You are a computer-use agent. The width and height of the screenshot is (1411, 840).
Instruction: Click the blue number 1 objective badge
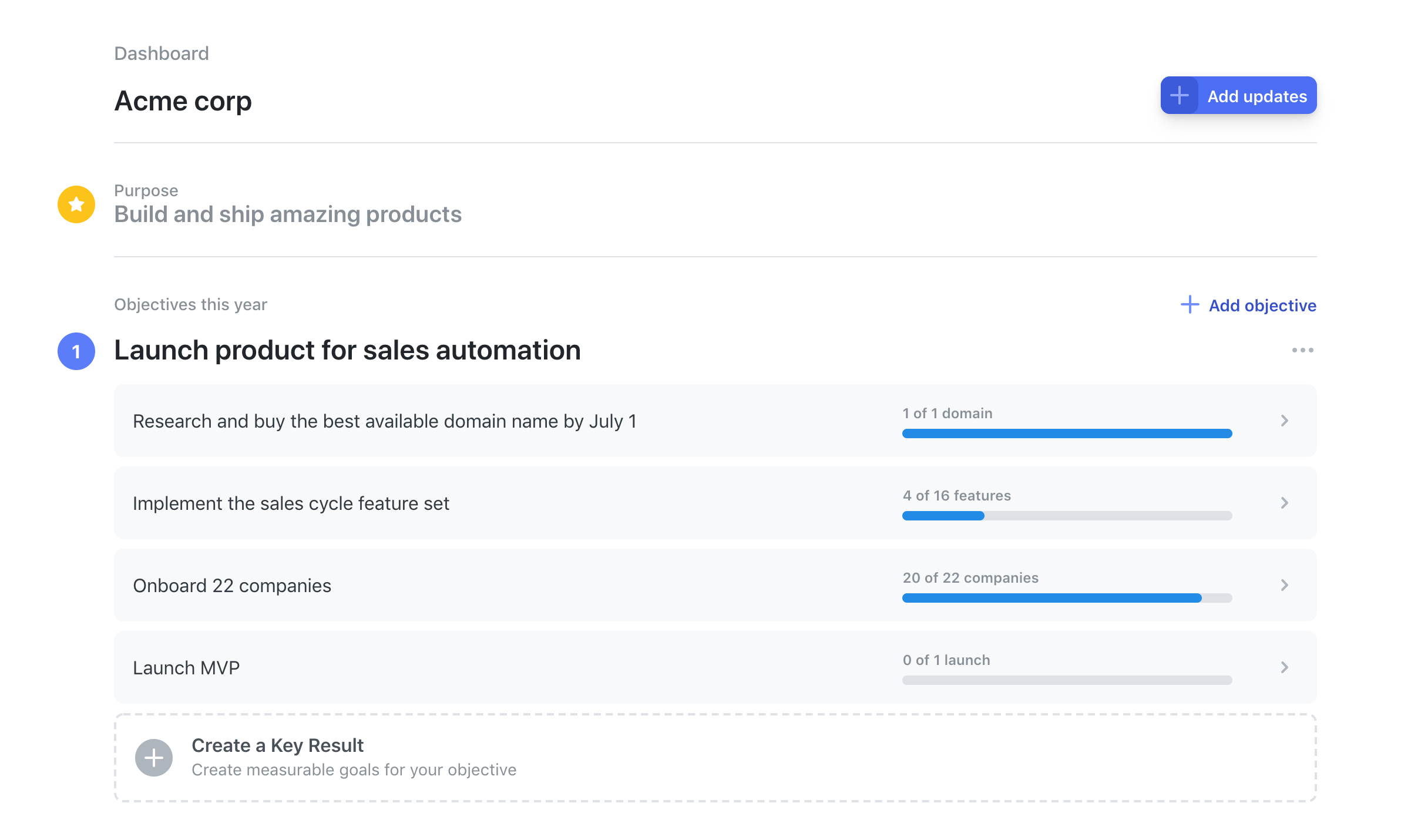coord(76,351)
